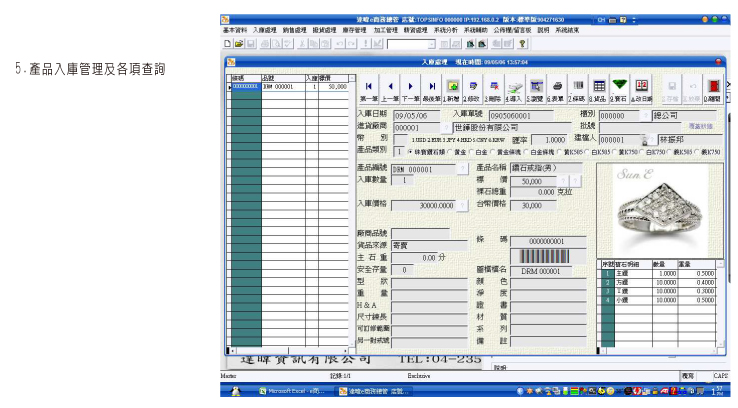Click the 新增 add record icon
Image resolution: width=738 pixels, height=408 pixels.
point(452,88)
